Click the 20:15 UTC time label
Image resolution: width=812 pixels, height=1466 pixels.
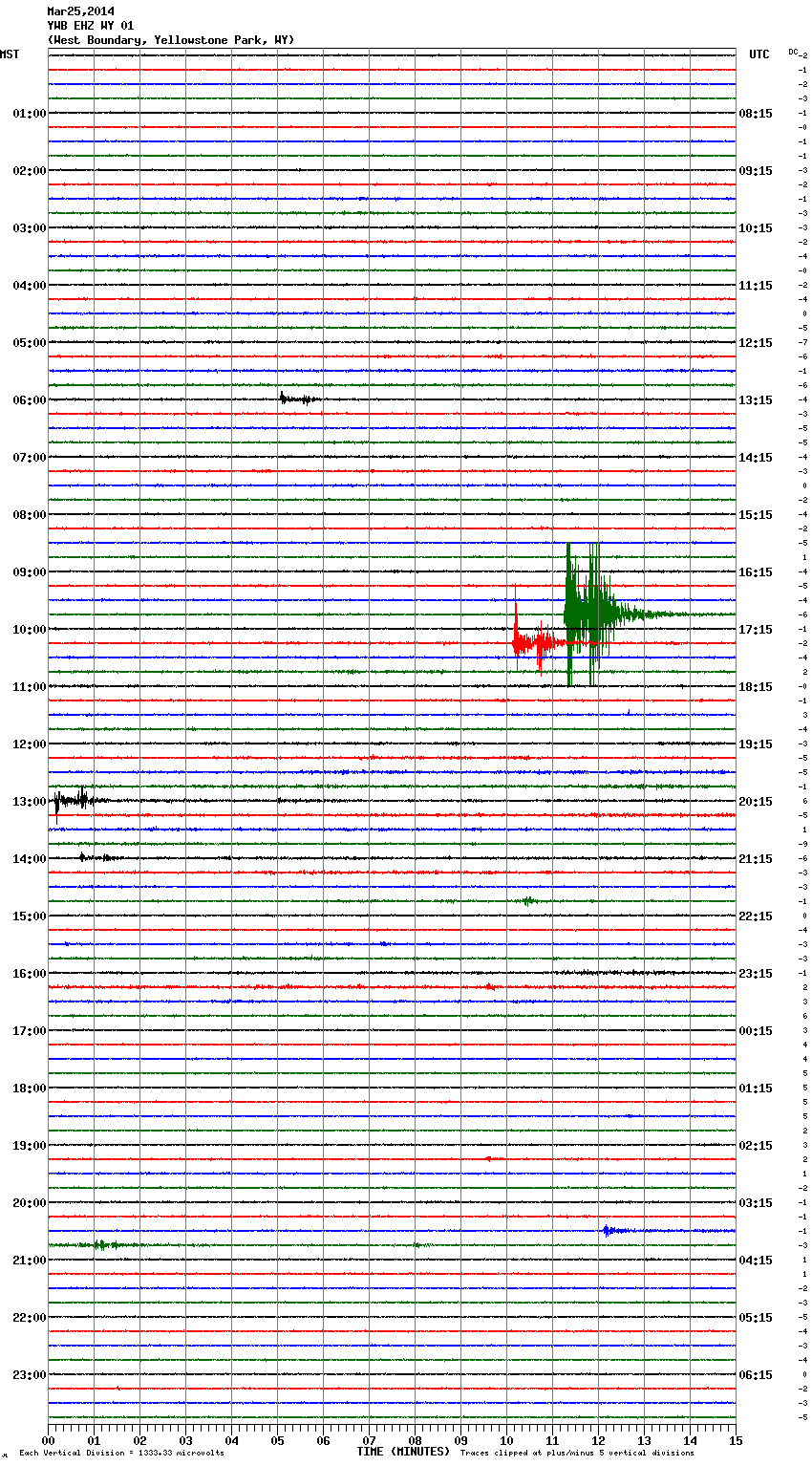click(x=756, y=802)
